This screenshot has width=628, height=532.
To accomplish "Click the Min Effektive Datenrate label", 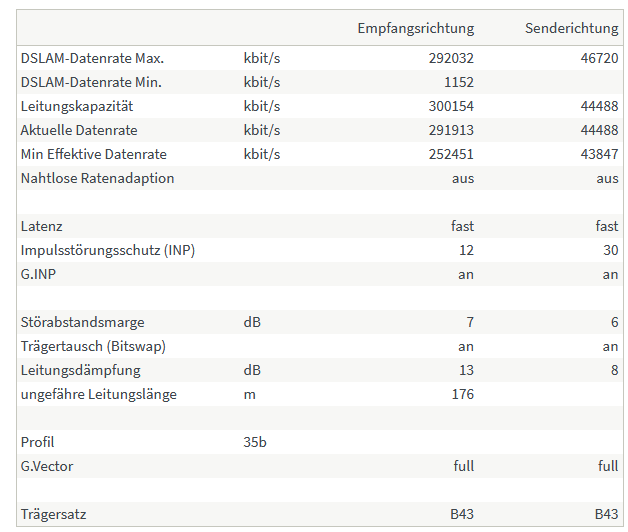I will coord(93,155).
